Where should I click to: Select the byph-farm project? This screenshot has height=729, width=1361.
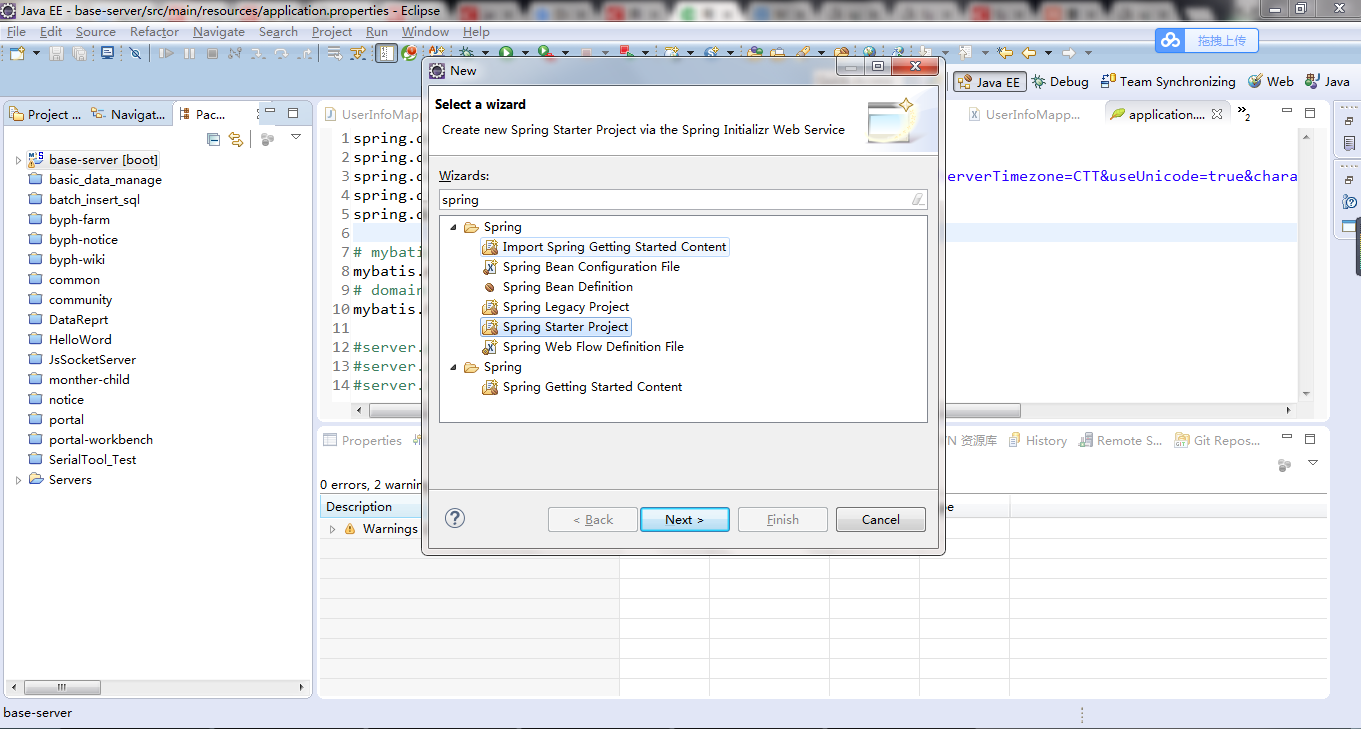(x=69, y=220)
